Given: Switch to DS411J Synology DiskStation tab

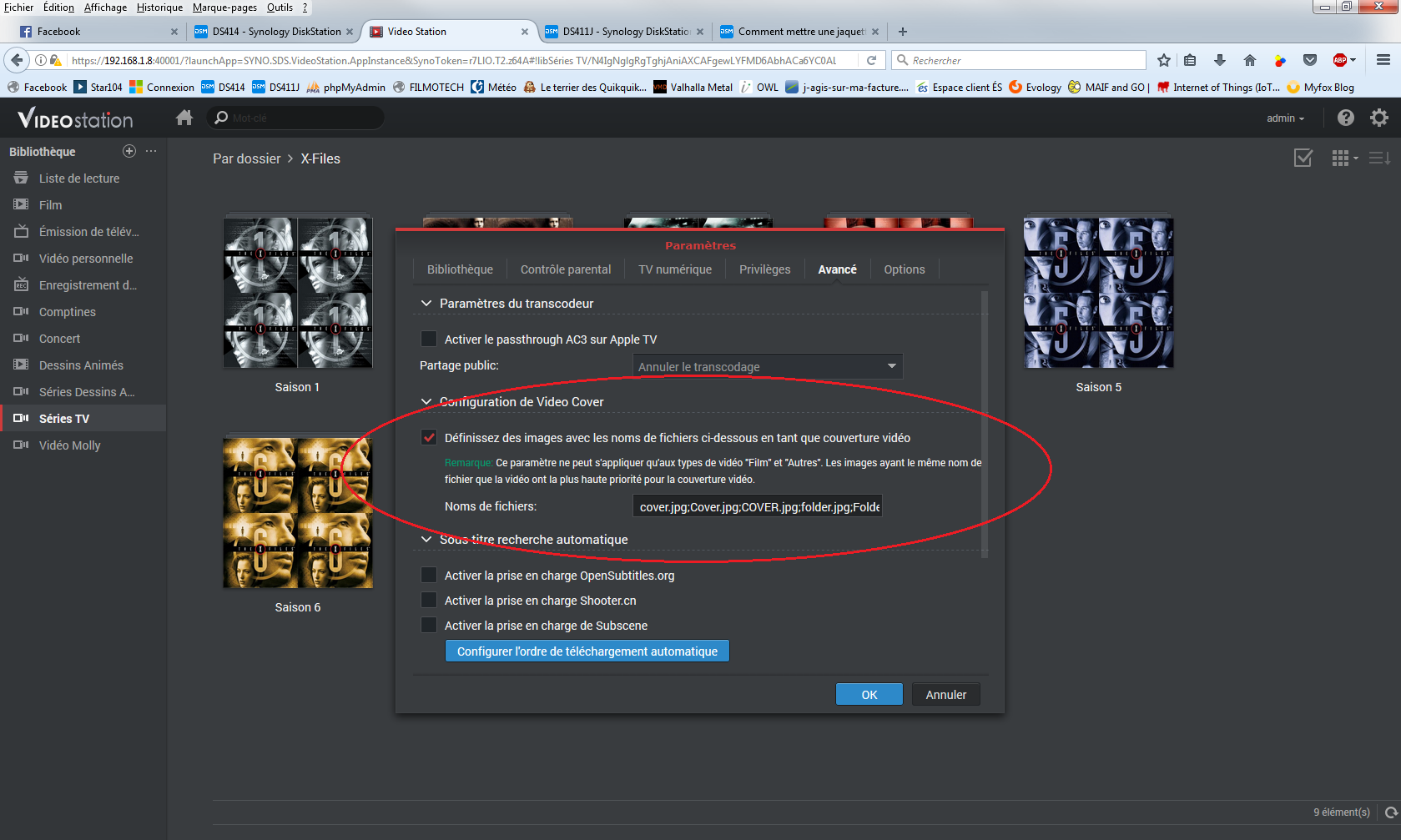Looking at the screenshot, I should [x=624, y=32].
